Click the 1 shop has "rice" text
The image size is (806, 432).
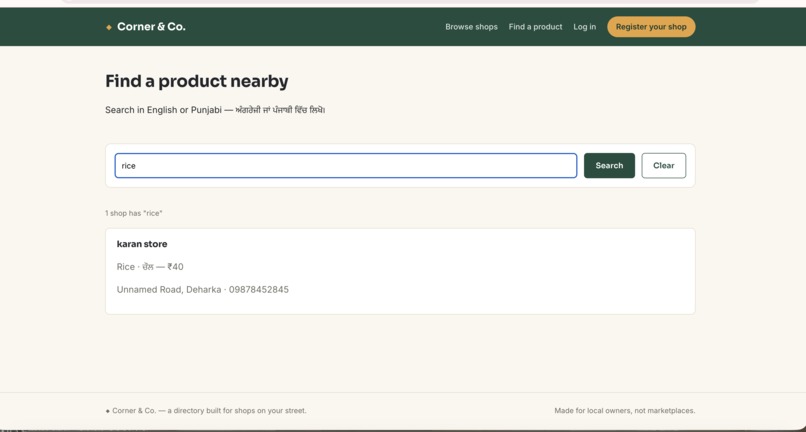click(x=134, y=213)
